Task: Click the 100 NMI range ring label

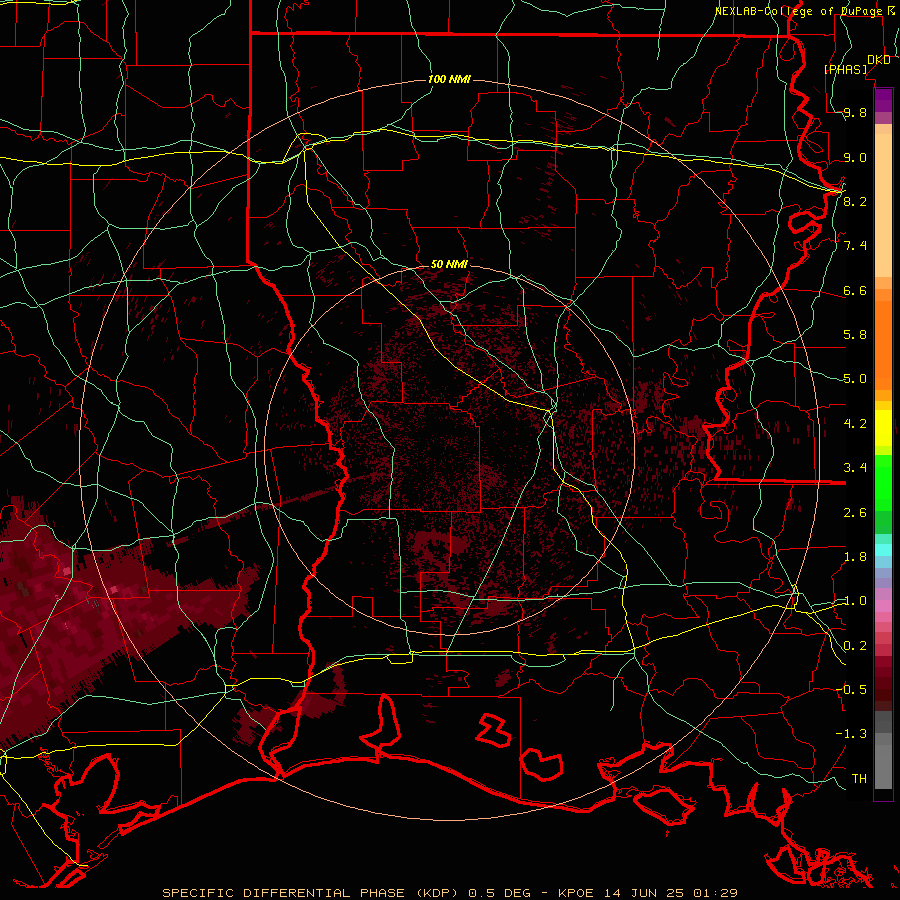Action: 449,79
